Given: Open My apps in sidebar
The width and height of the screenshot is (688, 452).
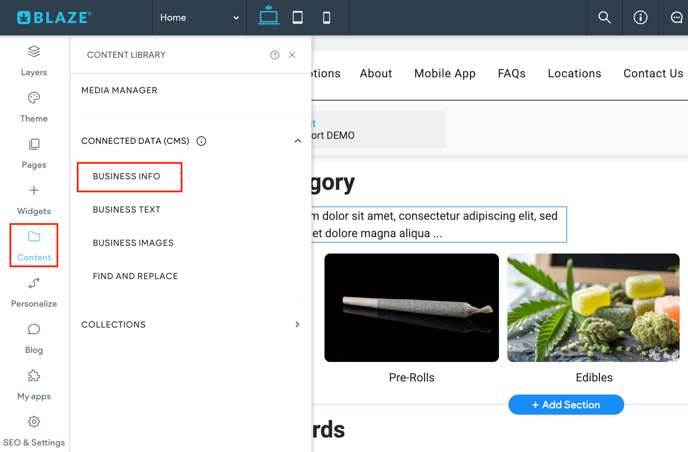Looking at the screenshot, I should click(34, 384).
